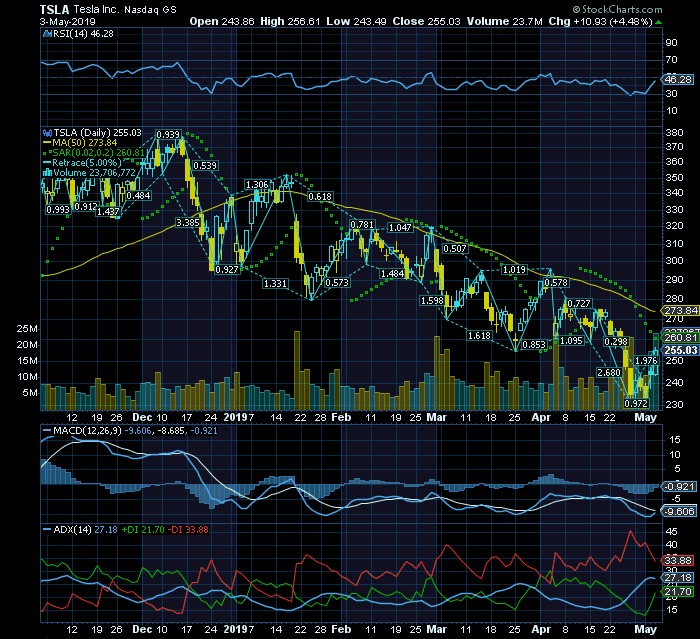Click the 25M label on volume axis
This screenshot has width=700, height=639.
[27, 329]
